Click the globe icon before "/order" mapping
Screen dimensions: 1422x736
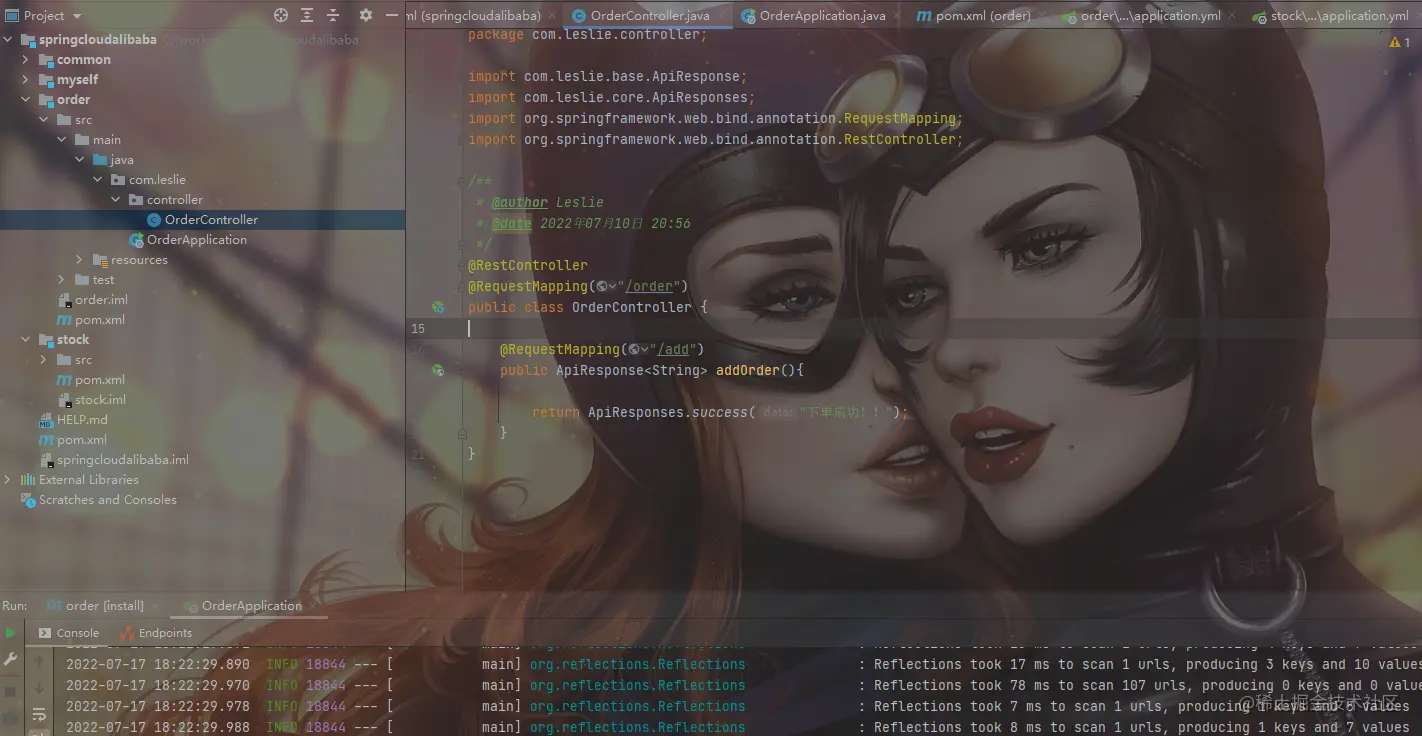pyautogui.click(x=604, y=286)
